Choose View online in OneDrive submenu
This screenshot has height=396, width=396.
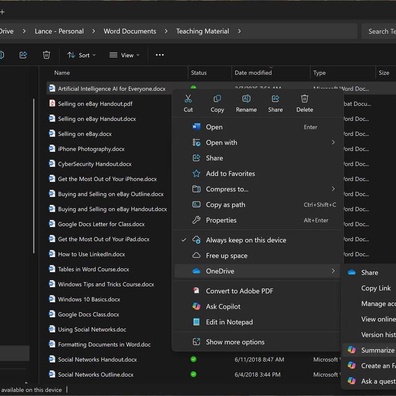click(369, 319)
